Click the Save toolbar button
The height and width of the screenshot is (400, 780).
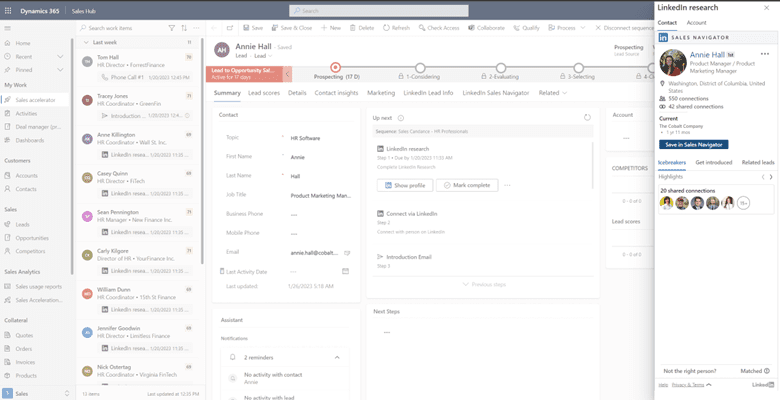coord(253,28)
